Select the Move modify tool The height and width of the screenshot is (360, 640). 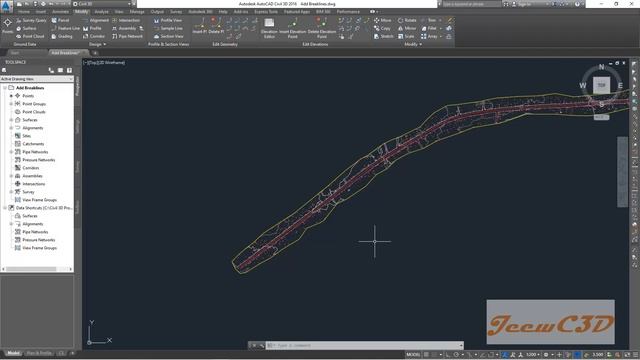382,20
